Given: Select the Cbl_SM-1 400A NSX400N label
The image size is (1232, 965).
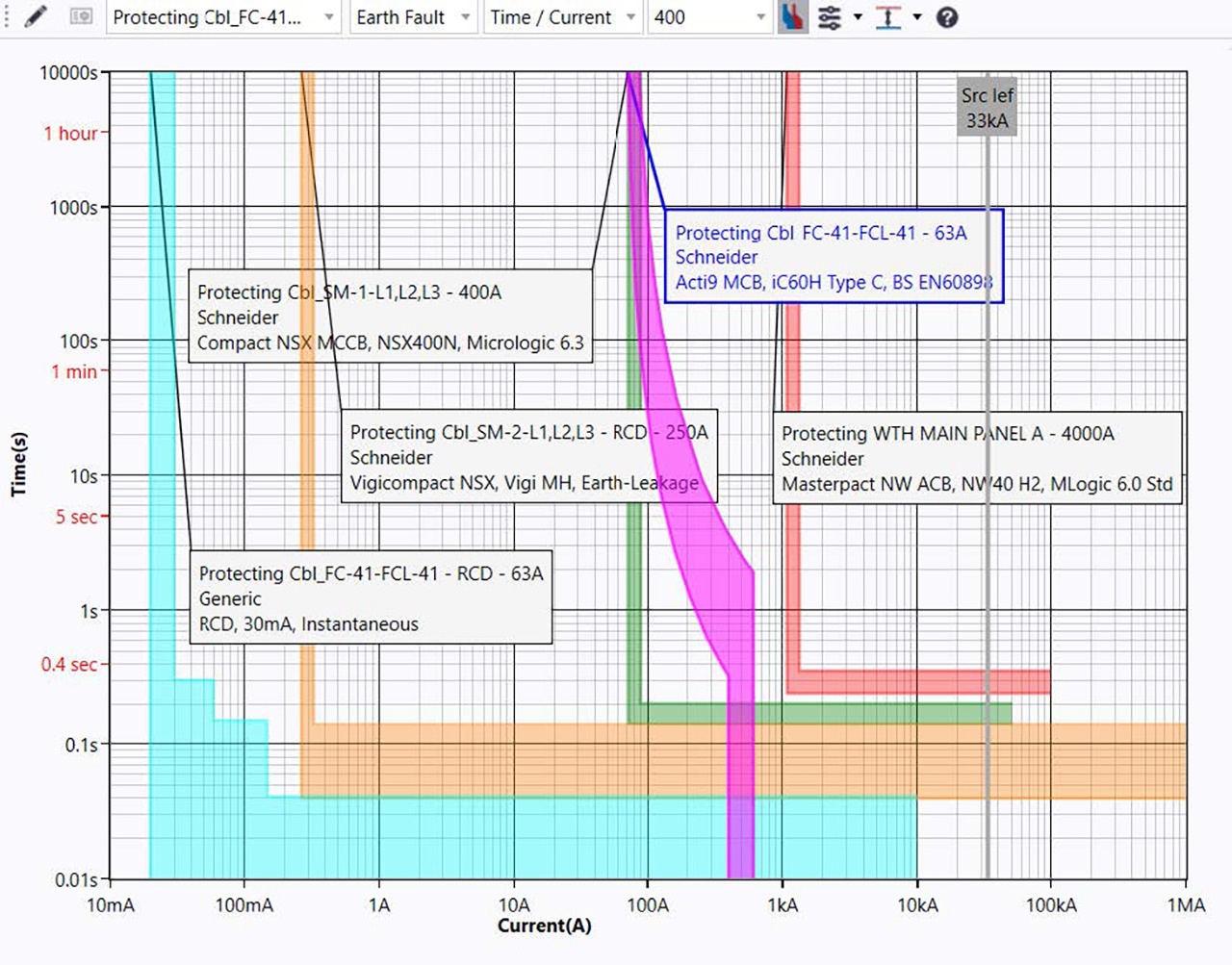Looking at the screenshot, I should [x=390, y=317].
